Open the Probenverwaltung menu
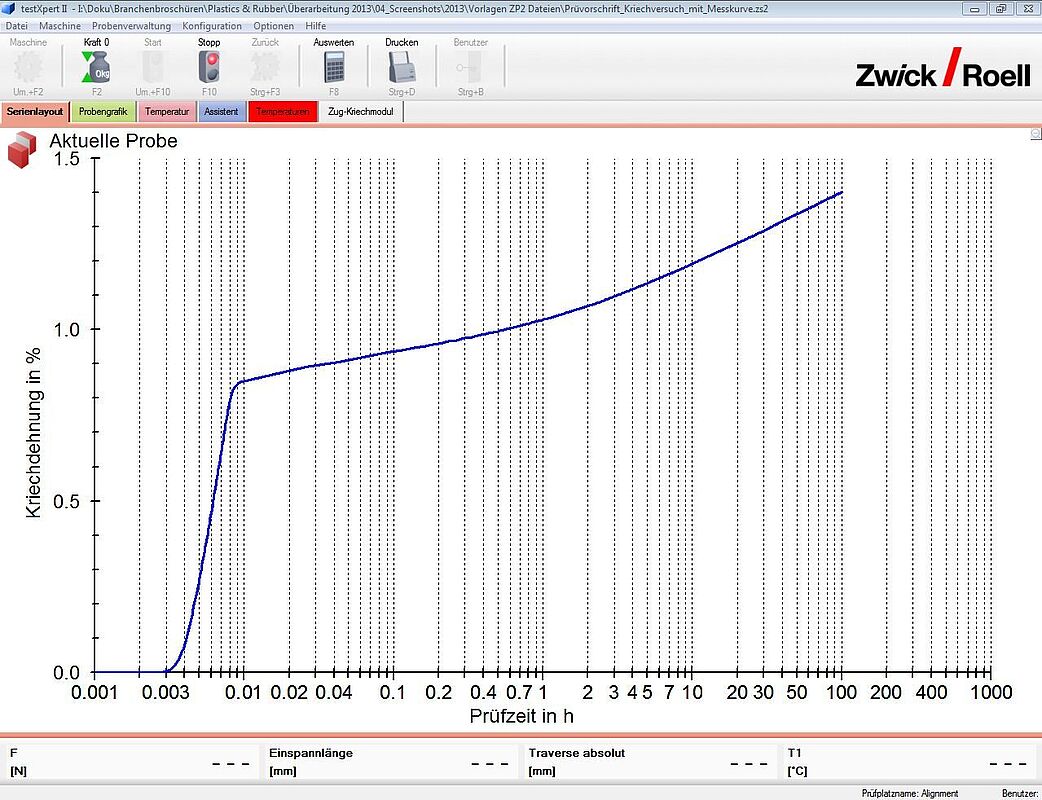Screen dimensions: 1042x800 [131, 26]
